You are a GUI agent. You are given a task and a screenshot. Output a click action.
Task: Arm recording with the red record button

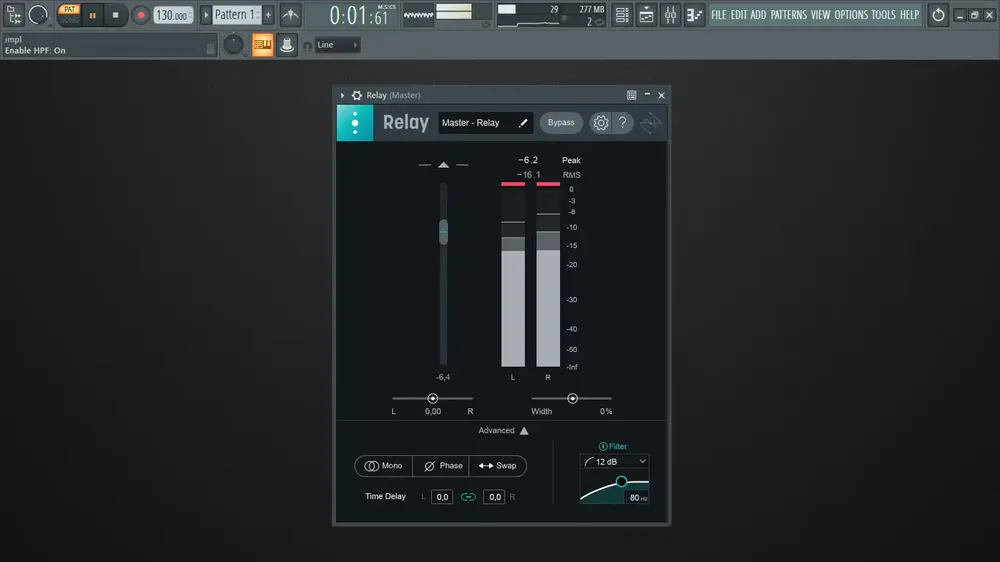point(141,15)
